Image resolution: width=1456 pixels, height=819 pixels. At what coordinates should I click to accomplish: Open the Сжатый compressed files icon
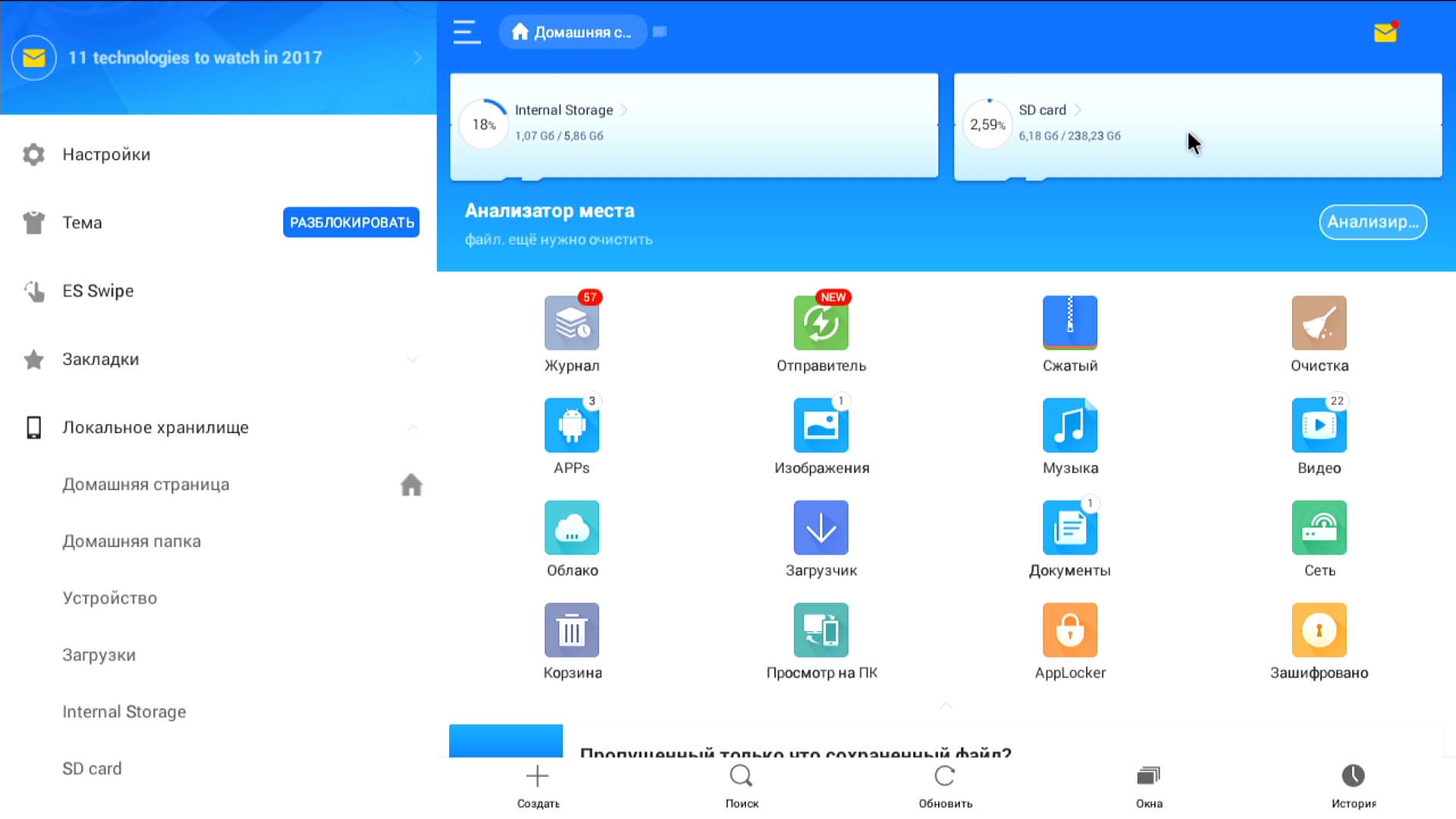(x=1069, y=324)
